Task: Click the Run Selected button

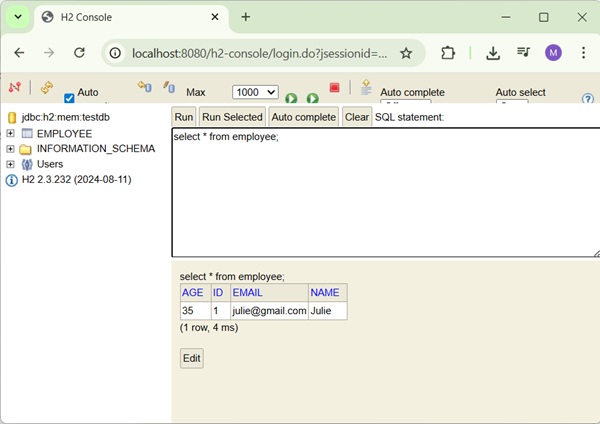Action: pyautogui.click(x=232, y=117)
